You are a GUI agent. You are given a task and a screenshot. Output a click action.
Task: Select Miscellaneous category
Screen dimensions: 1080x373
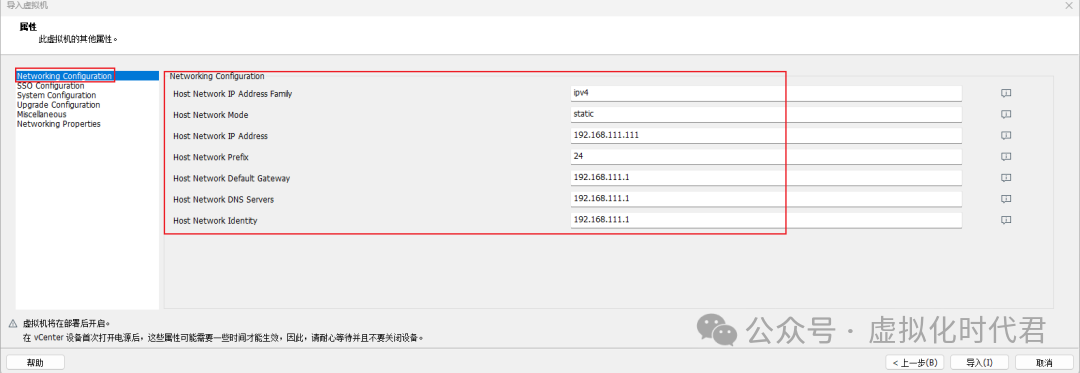point(41,114)
